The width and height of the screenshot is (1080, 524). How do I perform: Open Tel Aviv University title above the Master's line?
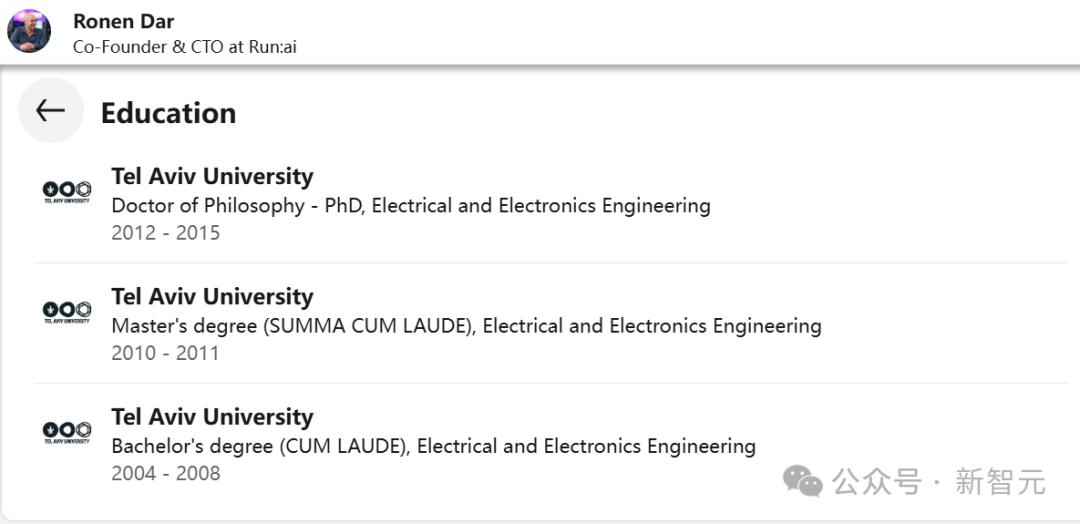click(x=212, y=297)
